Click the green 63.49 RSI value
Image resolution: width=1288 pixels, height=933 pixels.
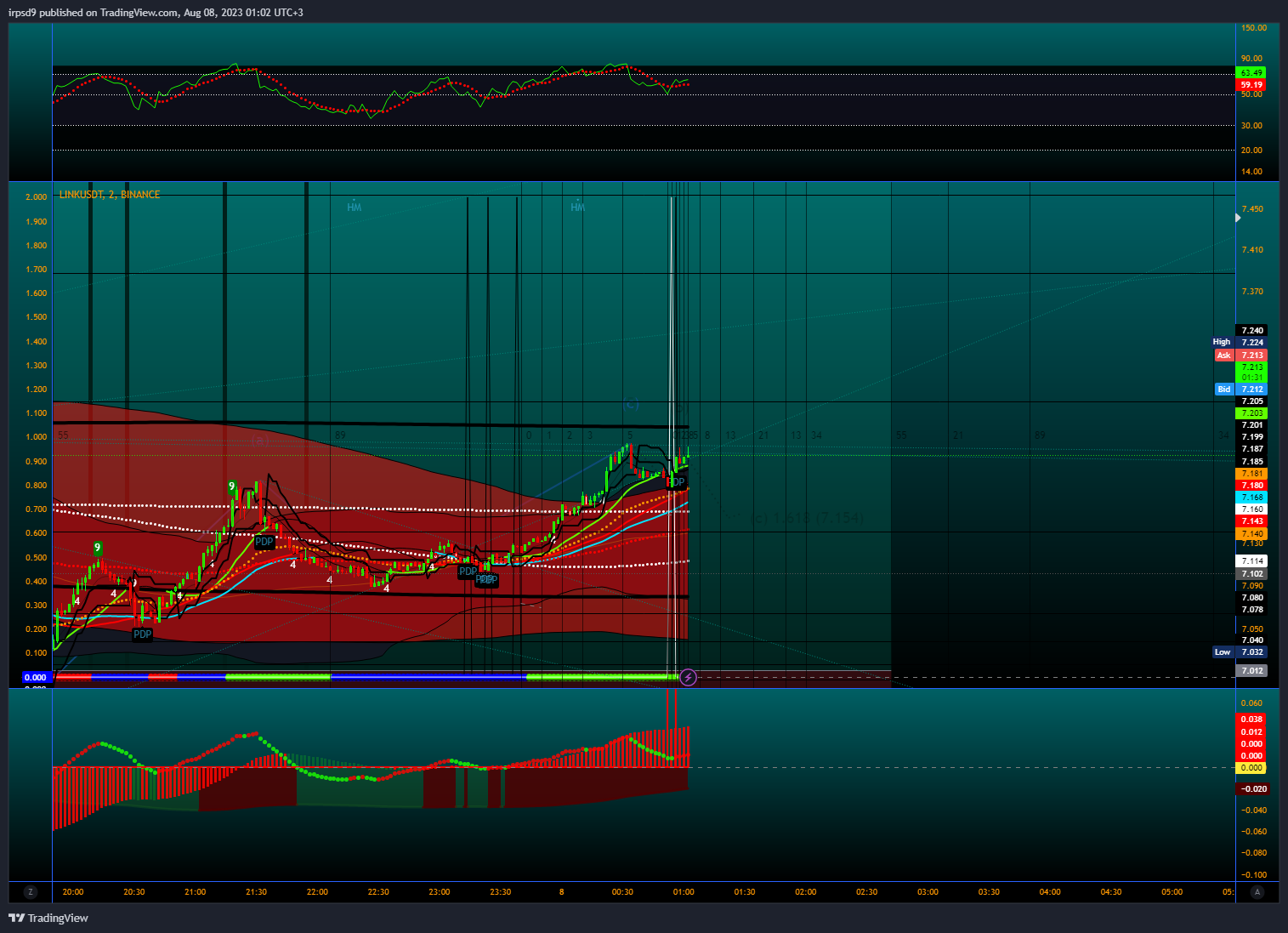pyautogui.click(x=1251, y=73)
